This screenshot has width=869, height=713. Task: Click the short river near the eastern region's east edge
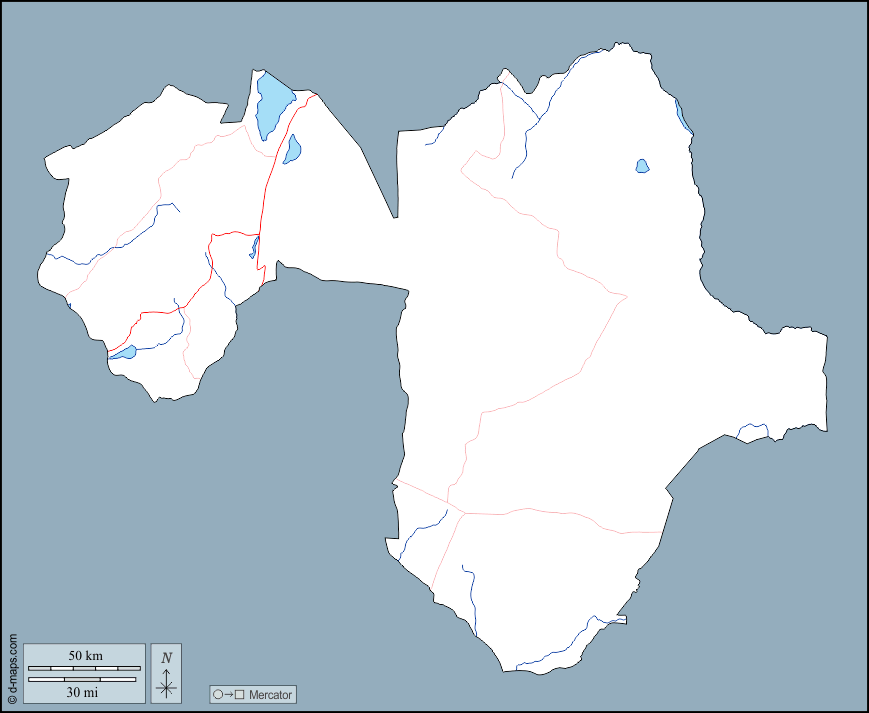pos(753,429)
